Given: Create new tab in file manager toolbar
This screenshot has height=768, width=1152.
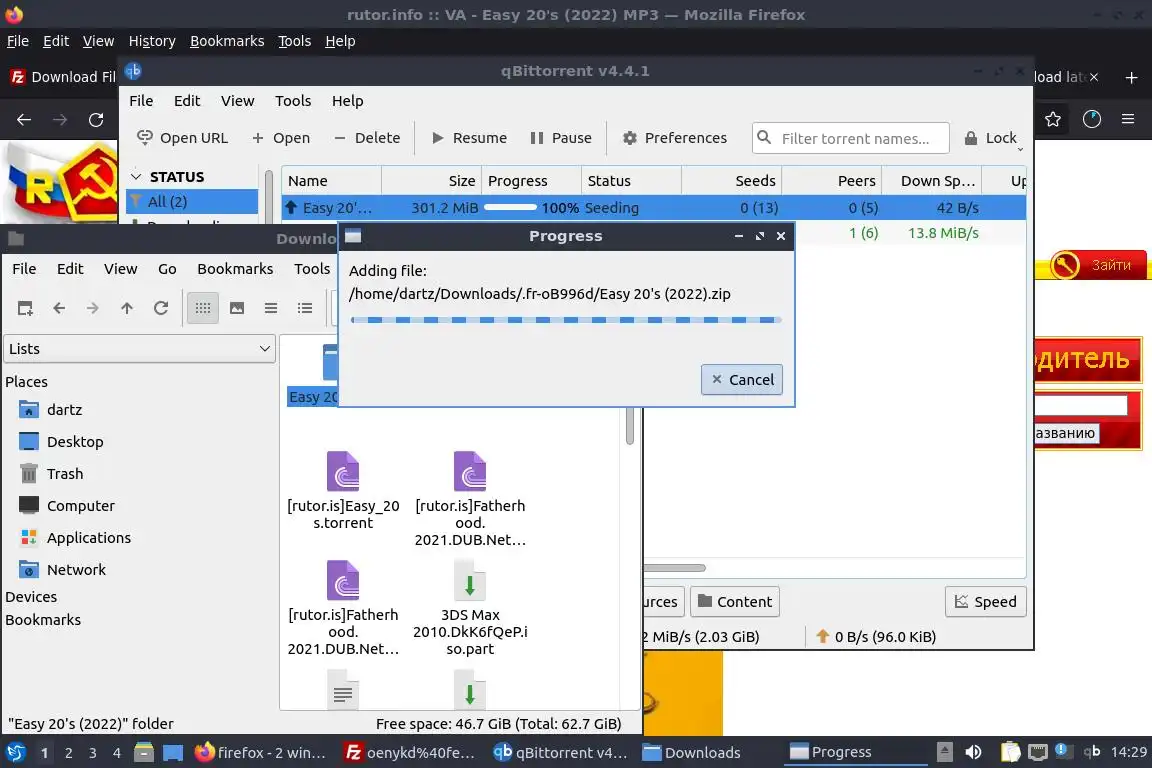Looking at the screenshot, I should click(25, 308).
